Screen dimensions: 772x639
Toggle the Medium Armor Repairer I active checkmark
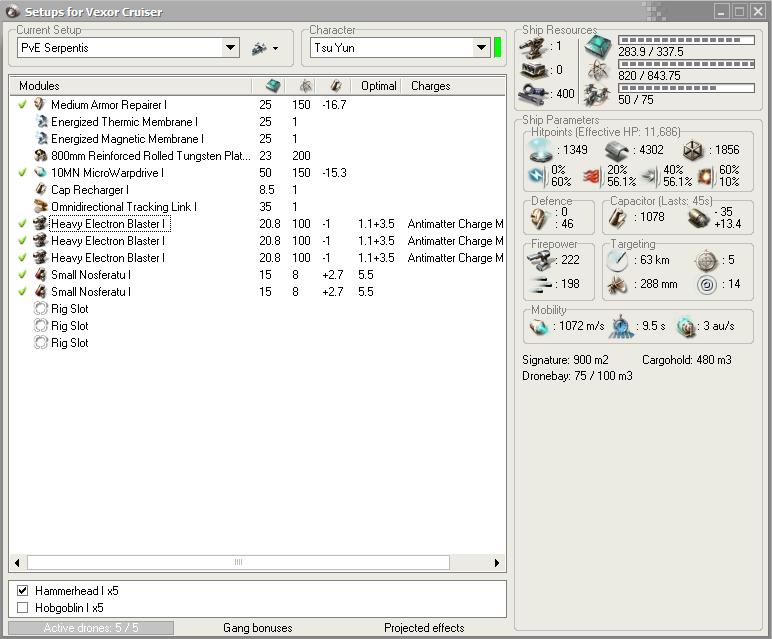(x=22, y=104)
